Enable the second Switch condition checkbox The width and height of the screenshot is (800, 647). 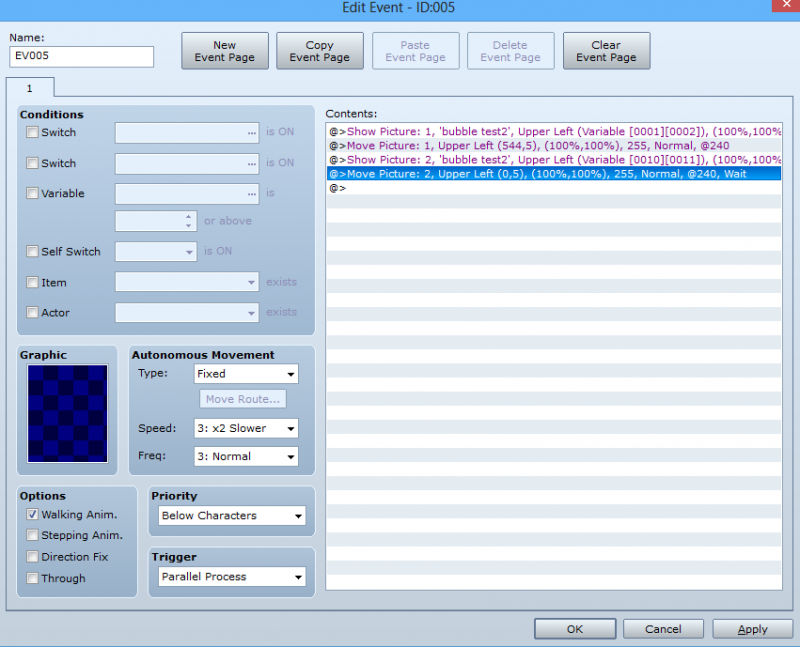pyautogui.click(x=32, y=163)
